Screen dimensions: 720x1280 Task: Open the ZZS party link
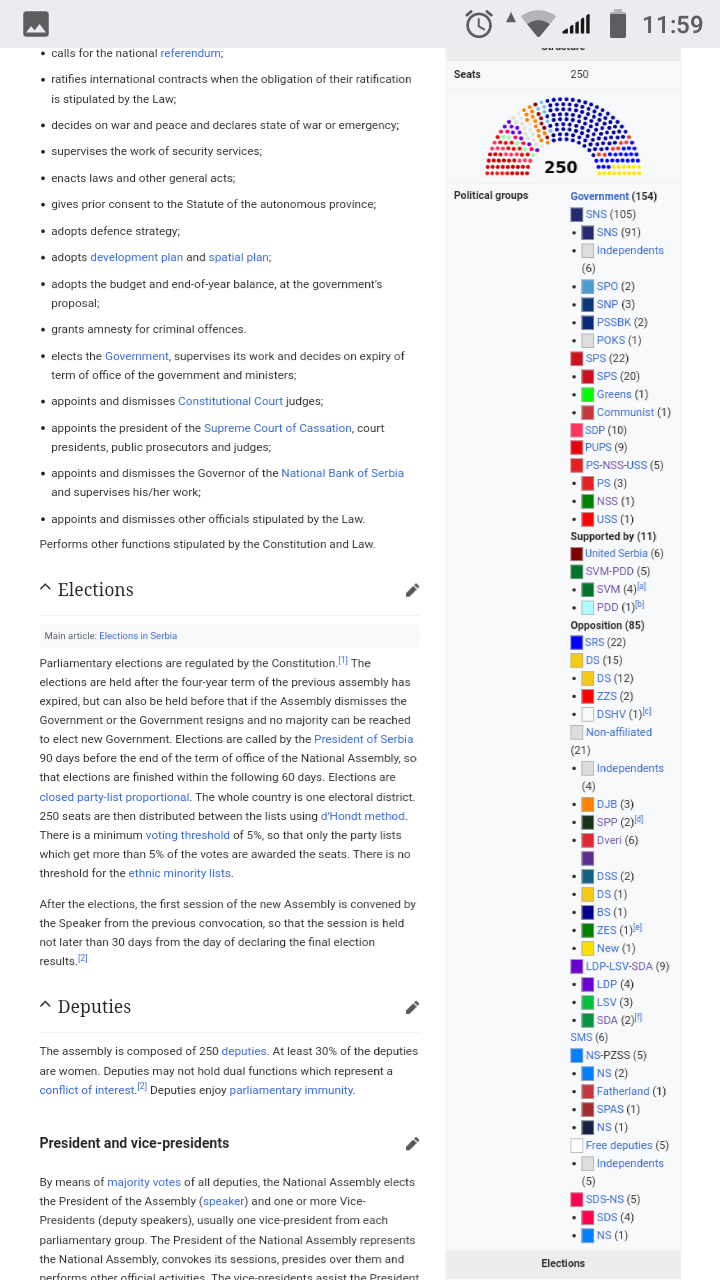[x=607, y=696]
